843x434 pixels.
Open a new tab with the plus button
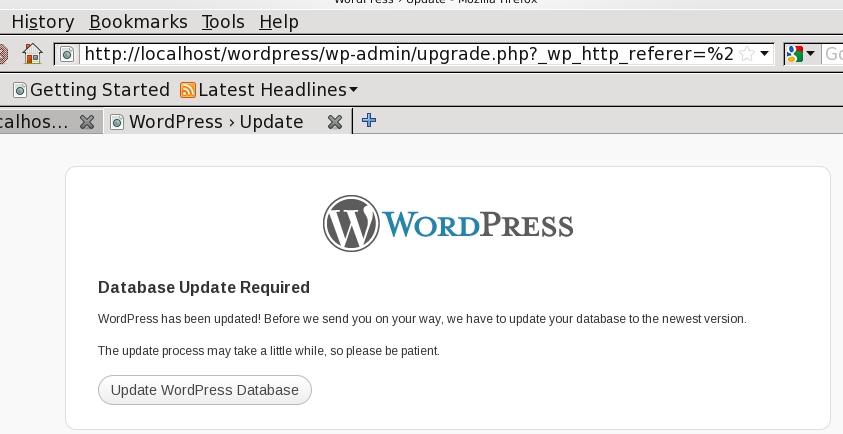(x=368, y=121)
